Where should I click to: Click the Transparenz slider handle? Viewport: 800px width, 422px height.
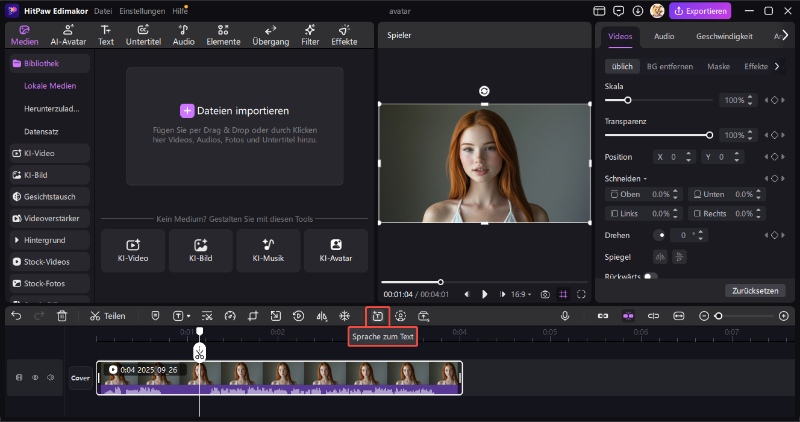coord(710,134)
